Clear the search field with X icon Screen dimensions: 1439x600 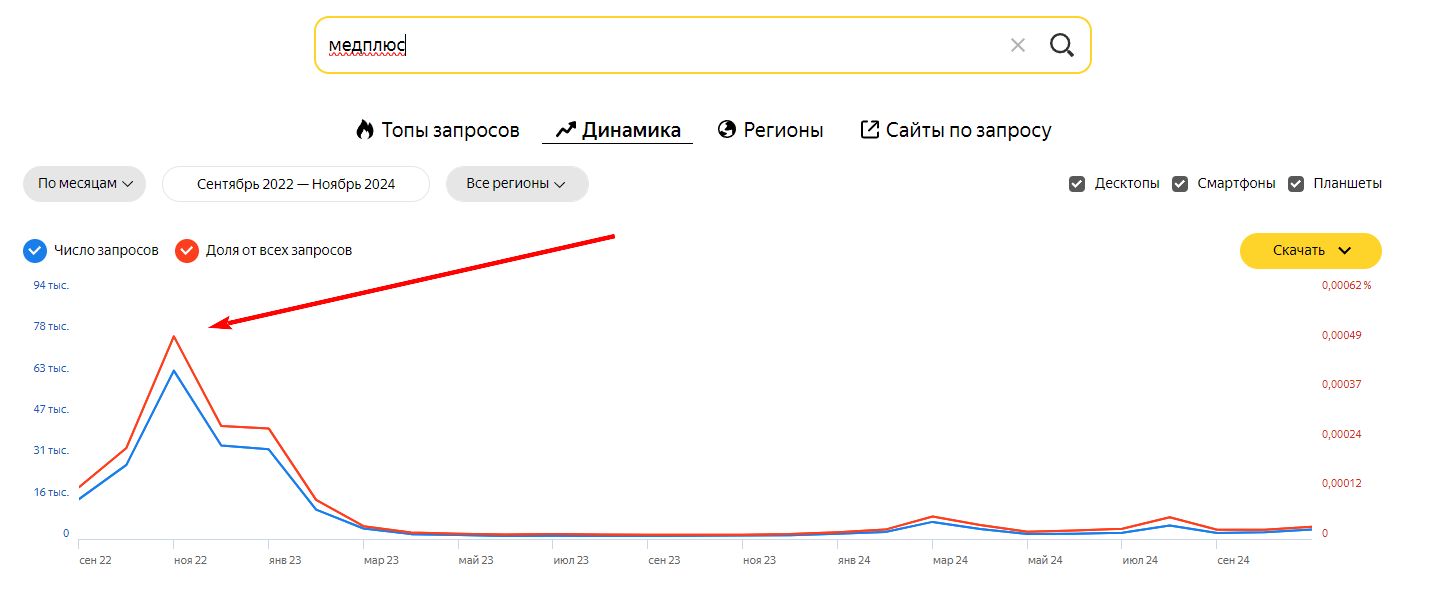pos(1018,45)
